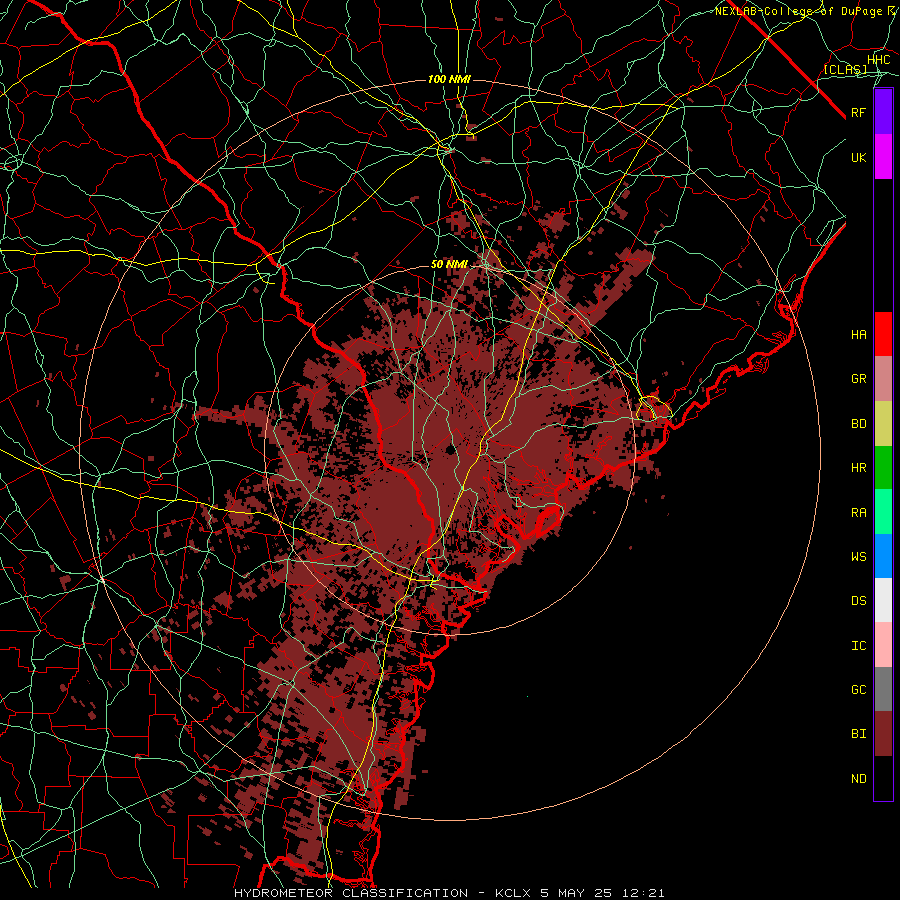This screenshot has height=900, width=900.
Task: Click the RF purple legend swatch
Action: (x=883, y=112)
